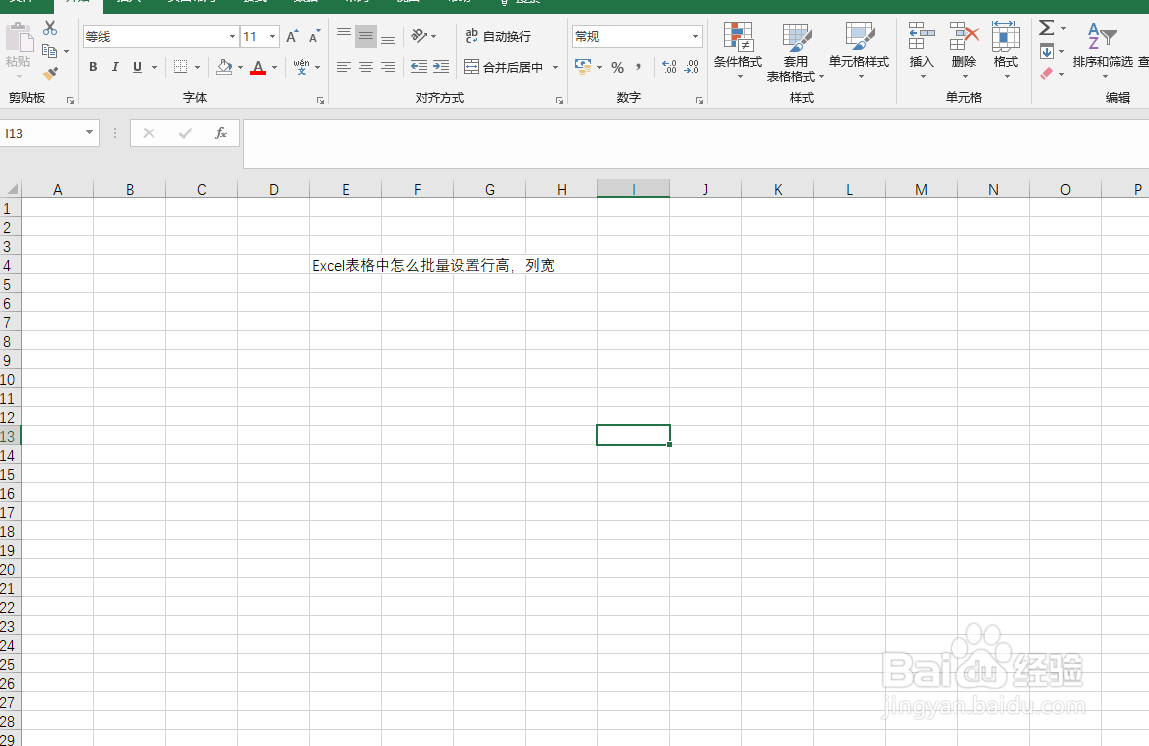Apply cell borders icon

(180, 67)
